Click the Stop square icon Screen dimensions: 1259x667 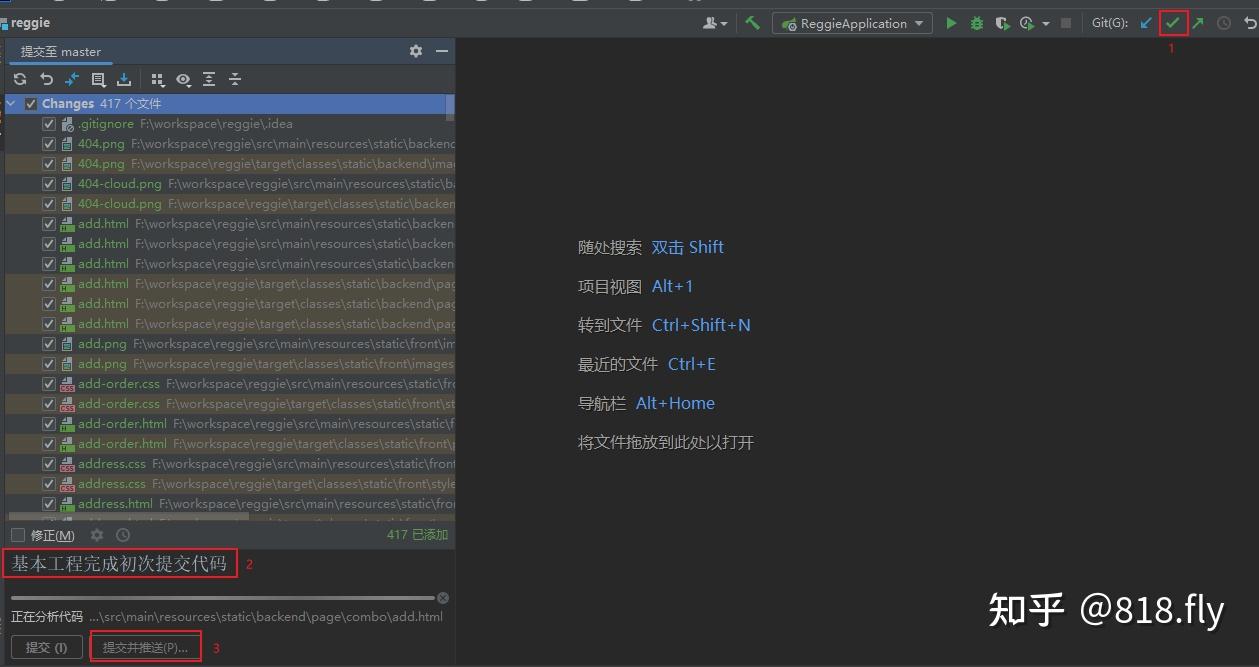[1066, 23]
